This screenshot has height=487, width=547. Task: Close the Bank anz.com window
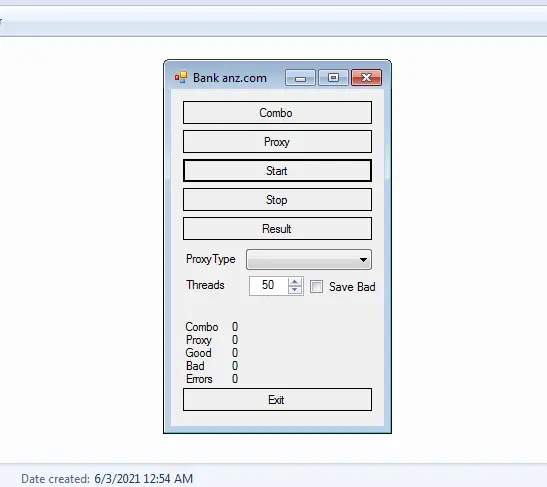[x=366, y=77]
